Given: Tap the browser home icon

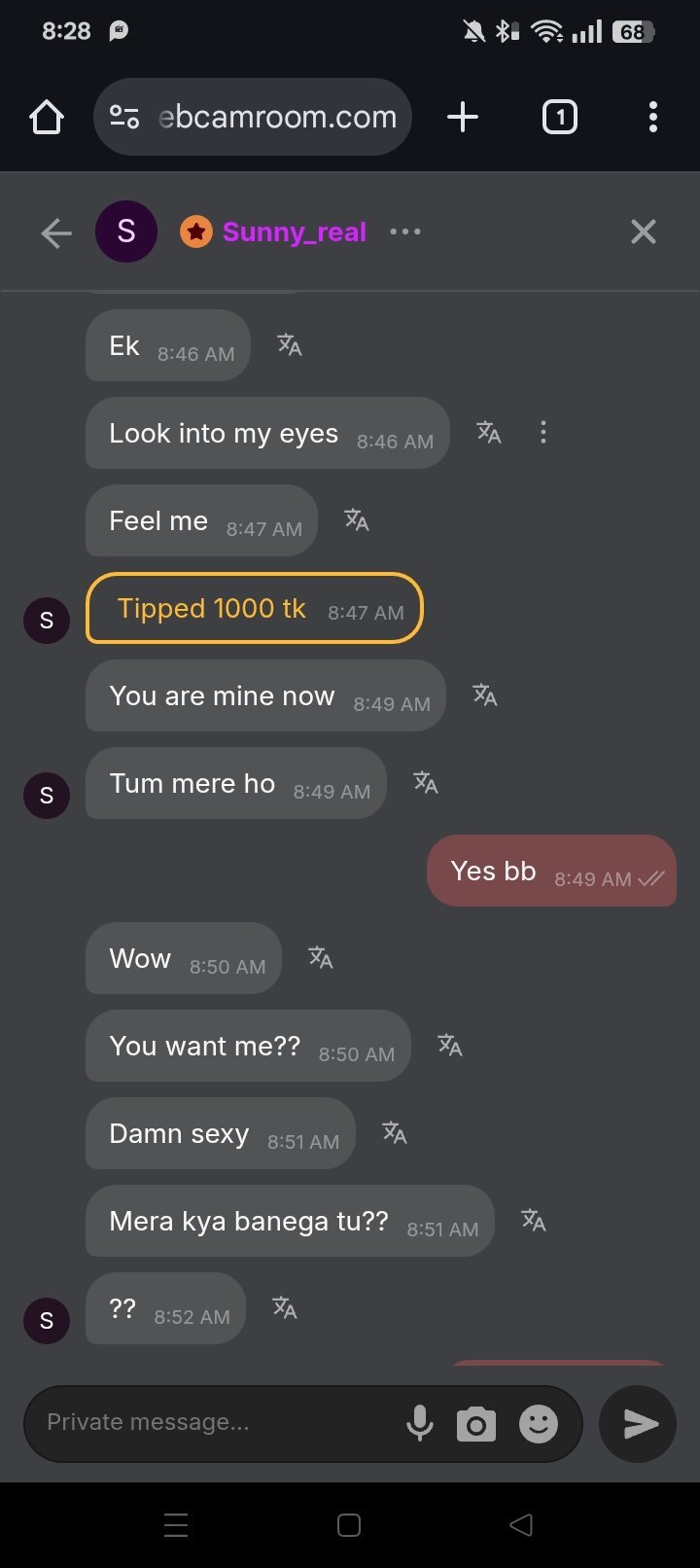Looking at the screenshot, I should pyautogui.click(x=47, y=118).
